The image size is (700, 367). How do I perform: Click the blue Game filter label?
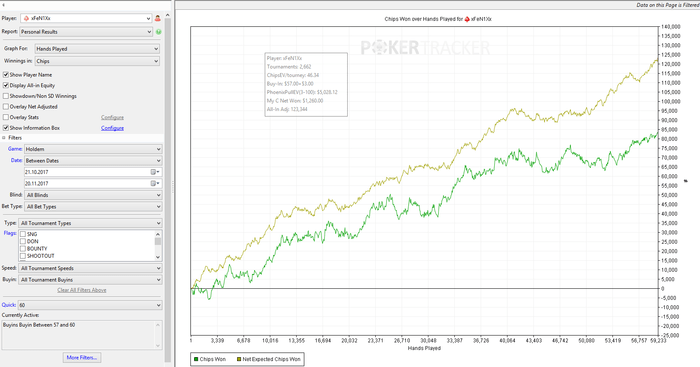pyautogui.click(x=15, y=149)
